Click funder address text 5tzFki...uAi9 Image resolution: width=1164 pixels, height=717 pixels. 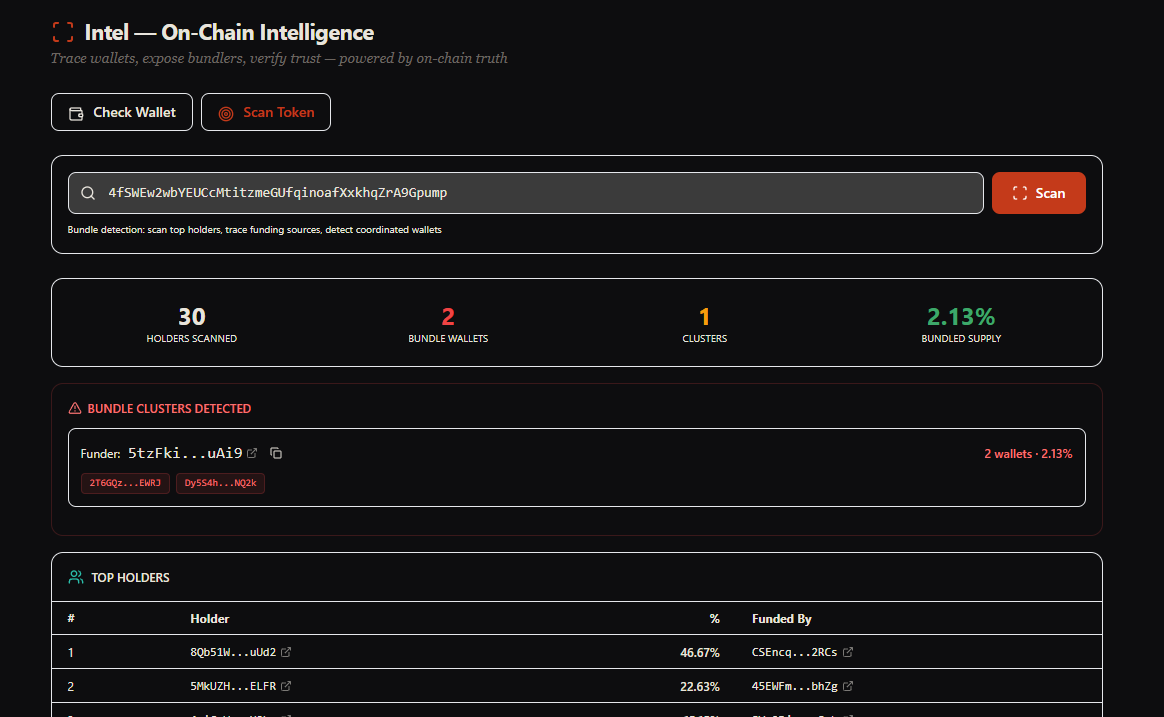pyautogui.click(x=185, y=453)
